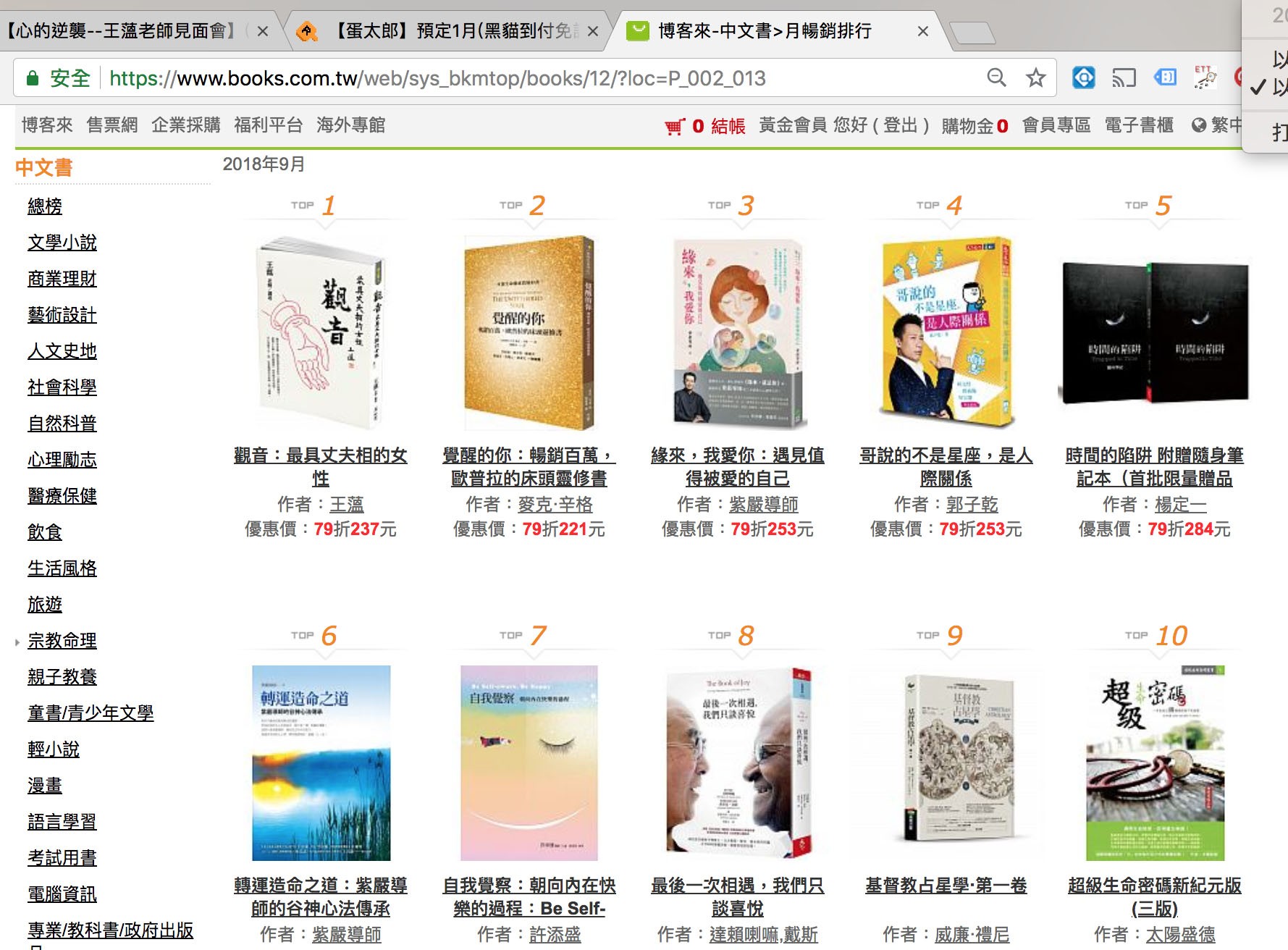
Task: Open the Chromecast cast icon
Action: click(x=1124, y=77)
